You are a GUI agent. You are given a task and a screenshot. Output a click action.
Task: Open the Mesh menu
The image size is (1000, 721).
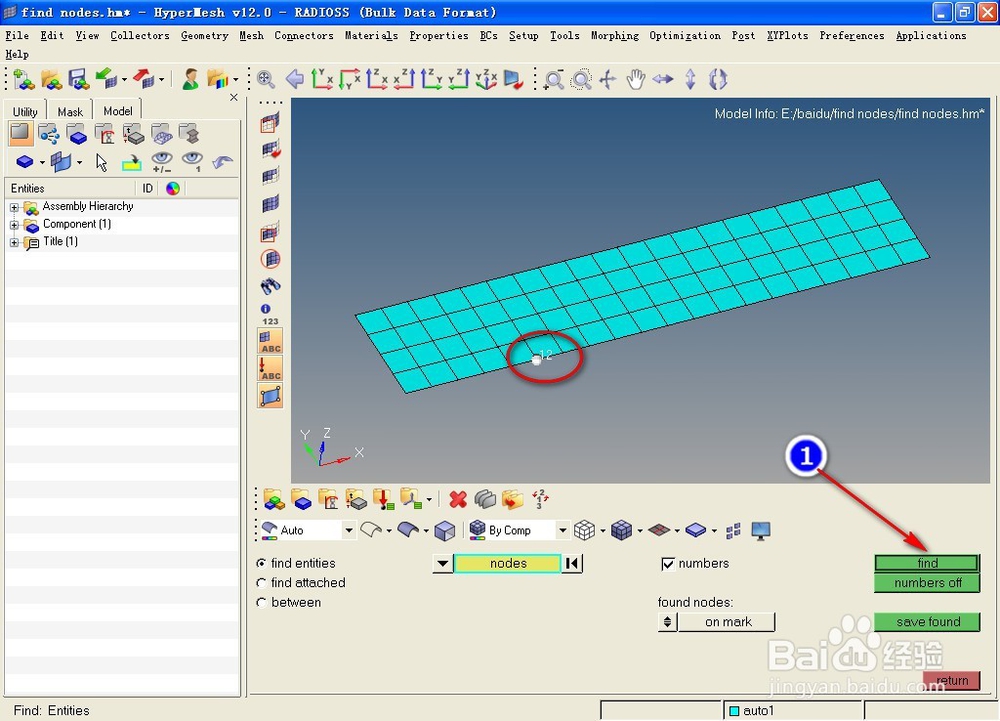(251, 36)
